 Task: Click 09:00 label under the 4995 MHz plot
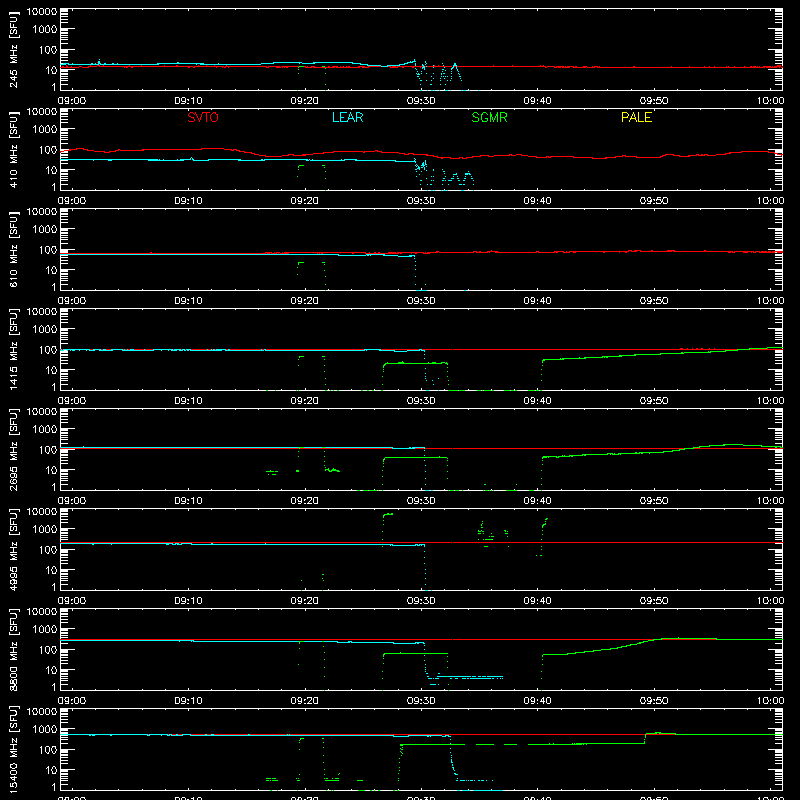pos(72,601)
